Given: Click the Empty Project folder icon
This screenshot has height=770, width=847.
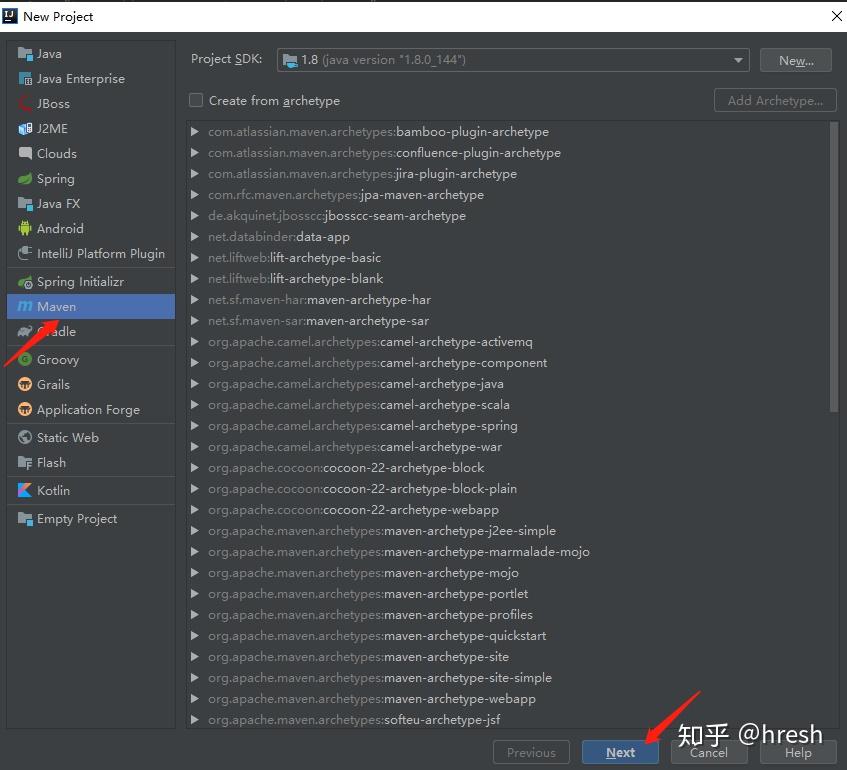Looking at the screenshot, I should pos(25,519).
